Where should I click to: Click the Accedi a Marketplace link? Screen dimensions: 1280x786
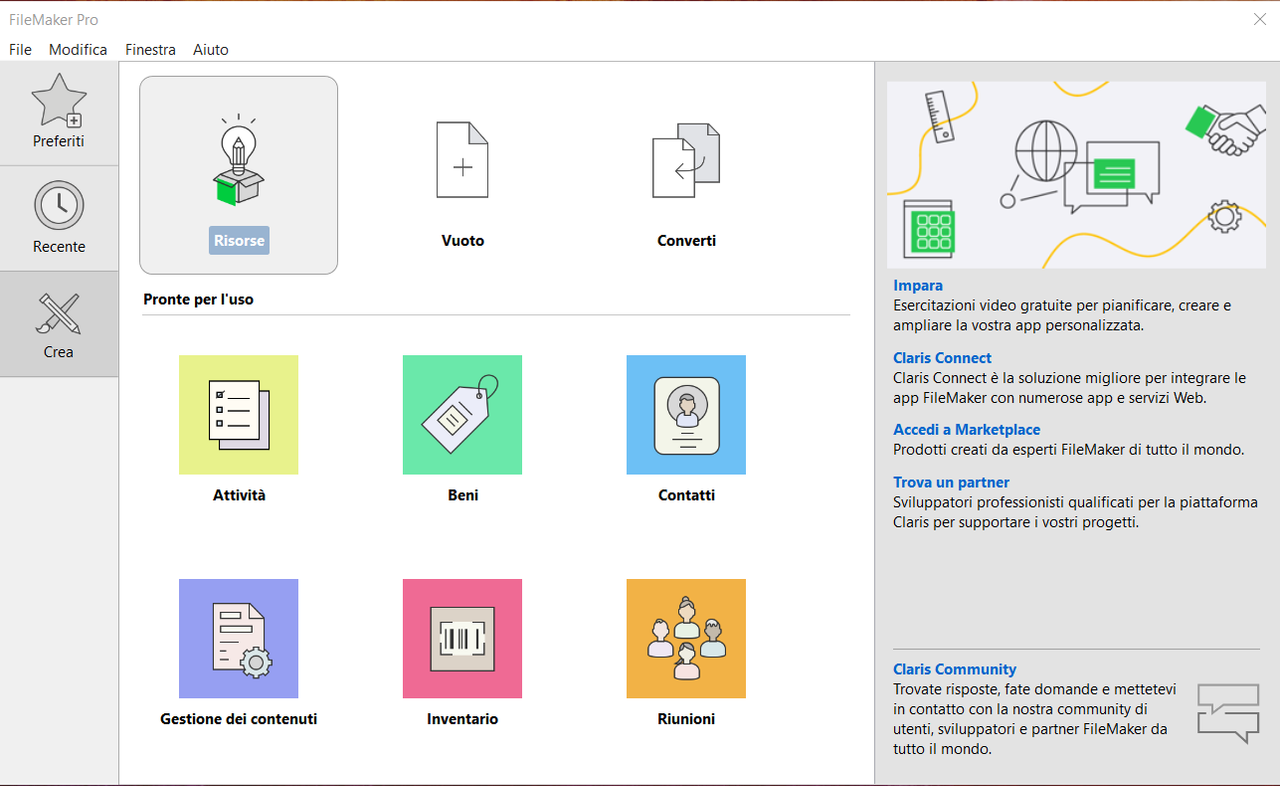tap(967, 430)
